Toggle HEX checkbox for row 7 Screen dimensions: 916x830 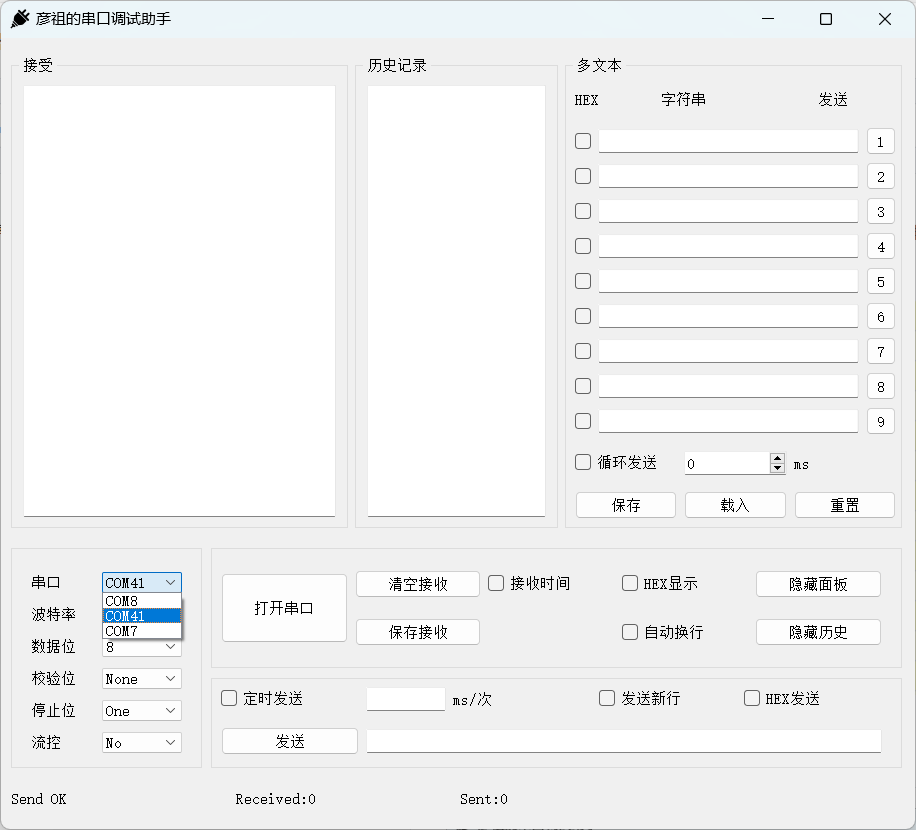[x=583, y=351]
